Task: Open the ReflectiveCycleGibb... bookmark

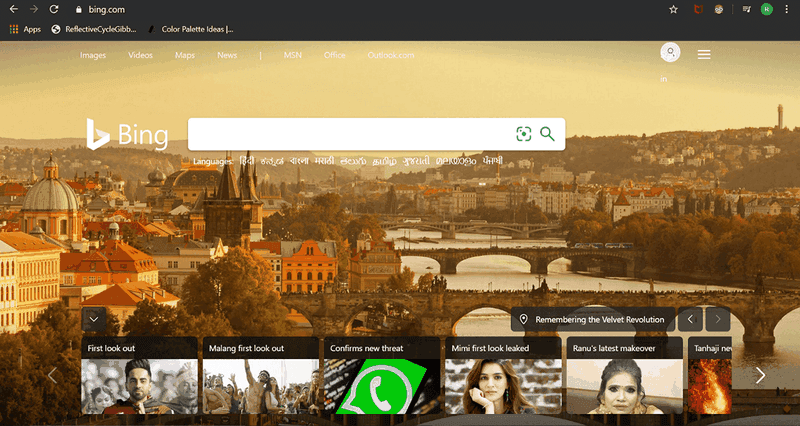Action: [94, 29]
